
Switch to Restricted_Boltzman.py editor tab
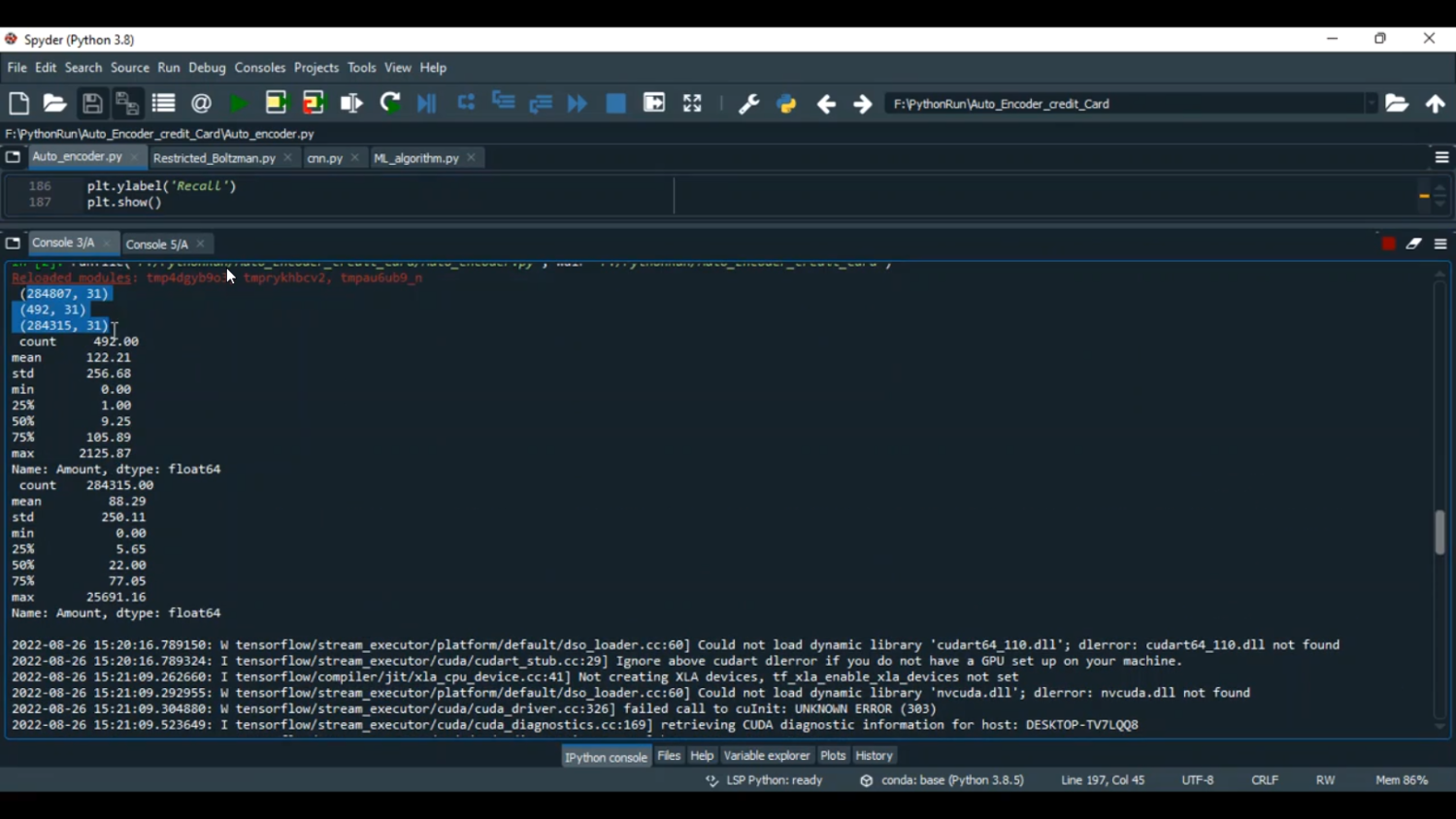coord(215,158)
